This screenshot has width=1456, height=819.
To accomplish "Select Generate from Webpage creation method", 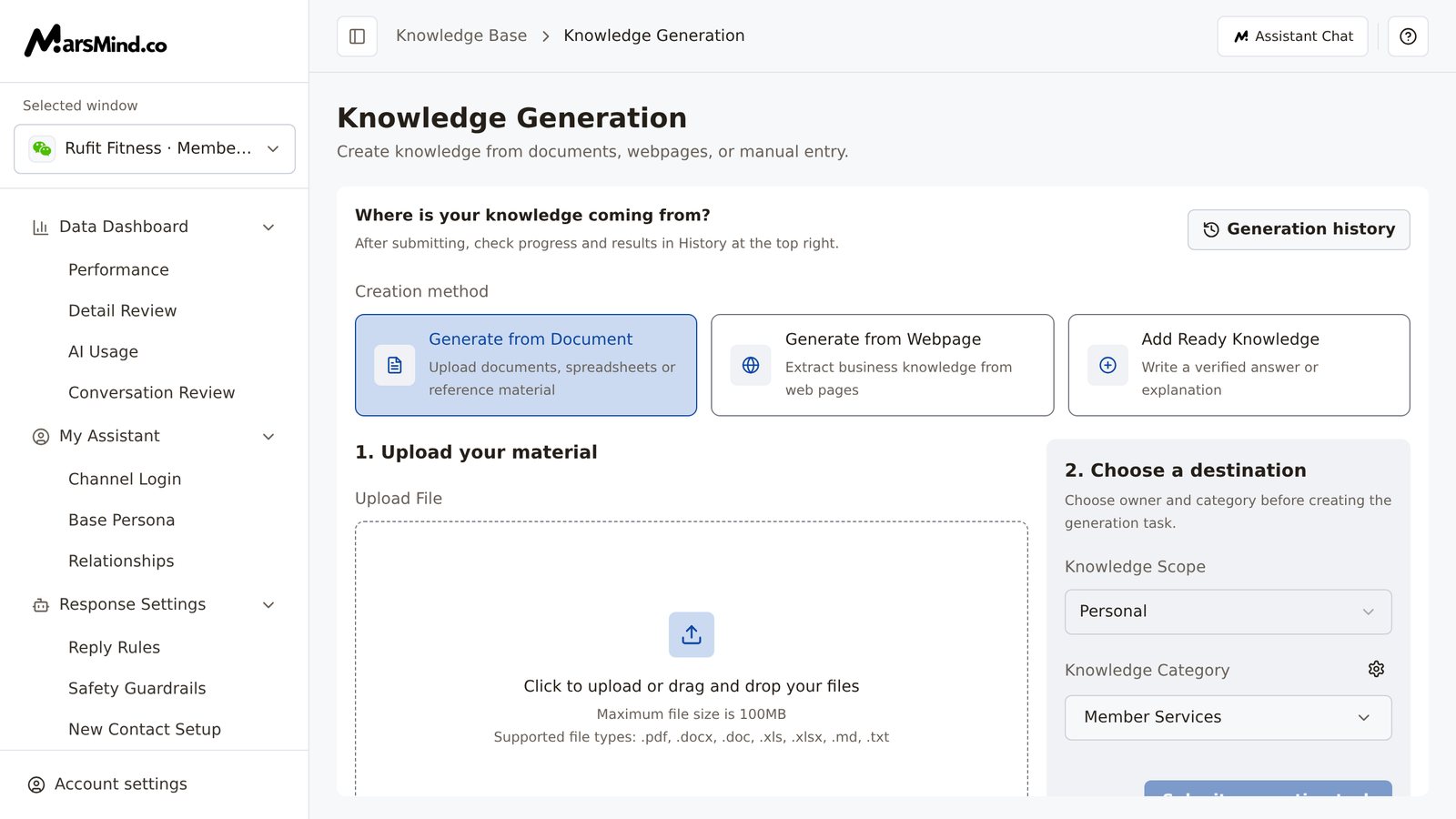I will coord(883,365).
